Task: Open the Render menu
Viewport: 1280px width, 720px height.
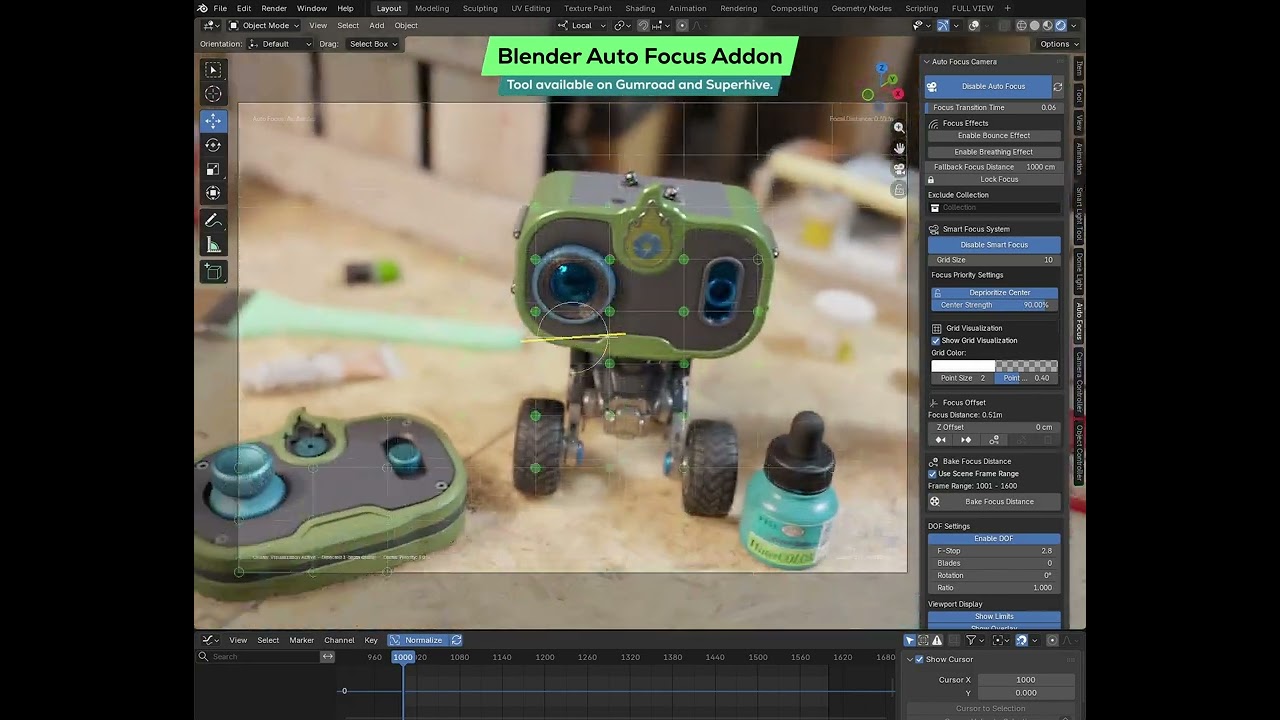Action: click(274, 8)
